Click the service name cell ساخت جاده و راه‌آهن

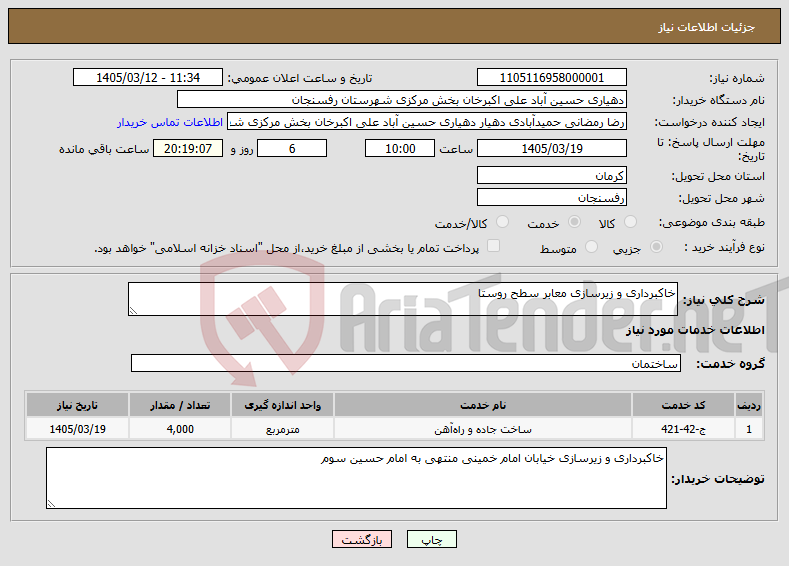coord(483,429)
